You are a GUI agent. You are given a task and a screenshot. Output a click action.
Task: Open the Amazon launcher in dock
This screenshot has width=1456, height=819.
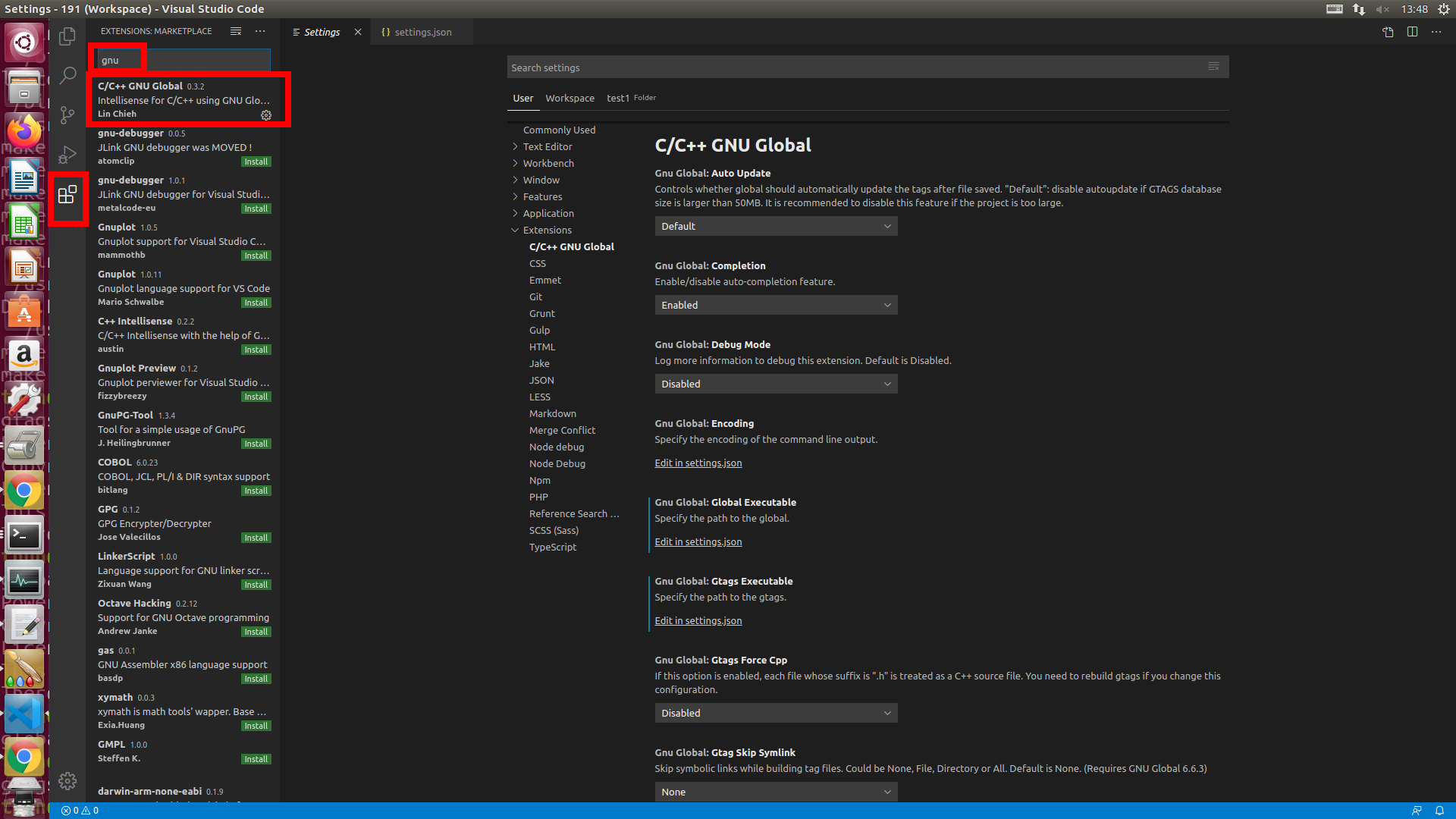[24, 356]
